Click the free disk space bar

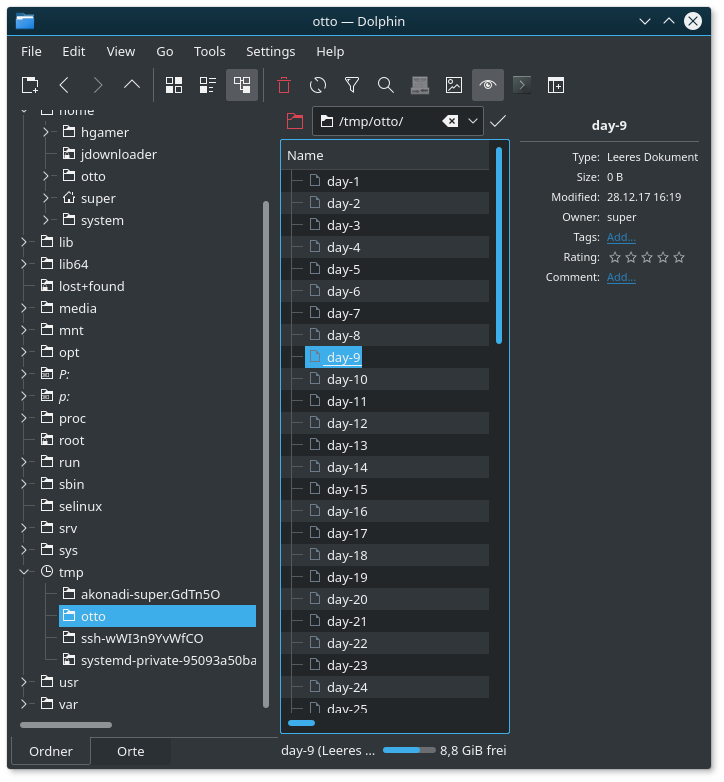pyautogui.click(x=409, y=750)
